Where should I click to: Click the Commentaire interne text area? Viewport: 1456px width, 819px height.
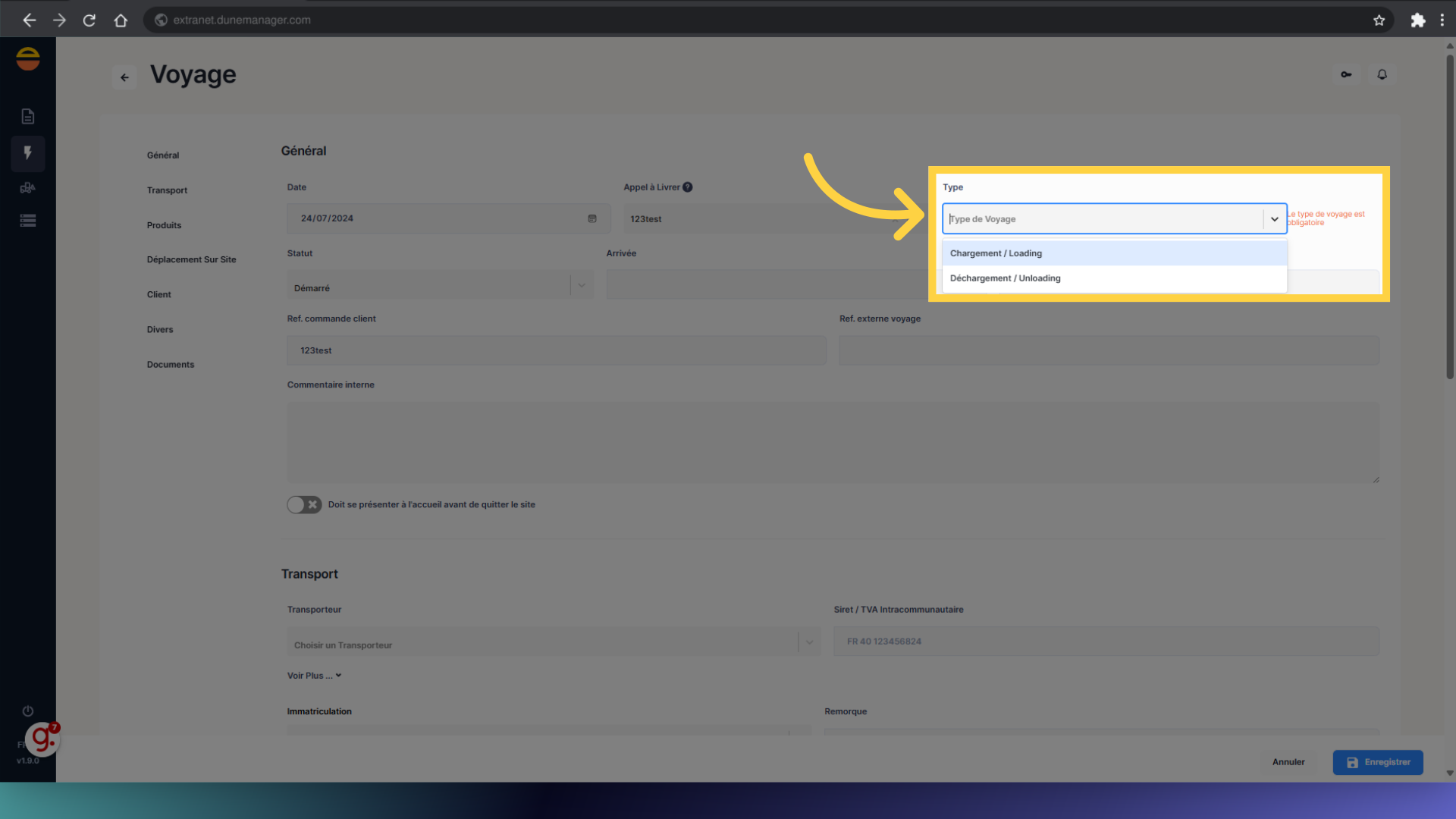(x=832, y=442)
